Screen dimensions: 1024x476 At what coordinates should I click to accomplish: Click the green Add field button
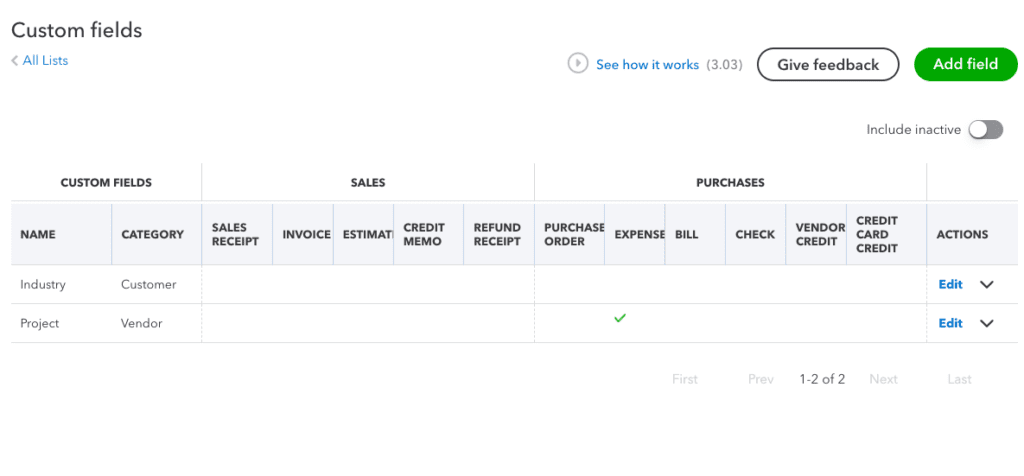[965, 64]
